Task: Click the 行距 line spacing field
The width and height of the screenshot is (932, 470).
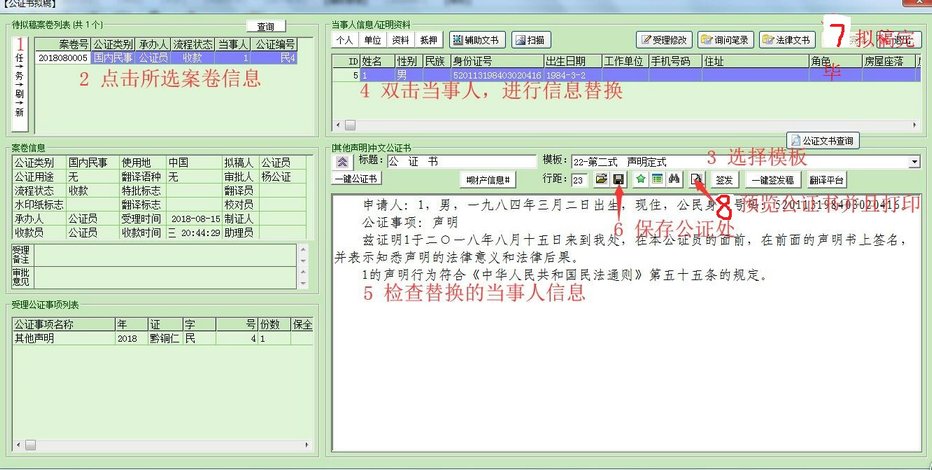Action: pyautogui.click(x=580, y=179)
